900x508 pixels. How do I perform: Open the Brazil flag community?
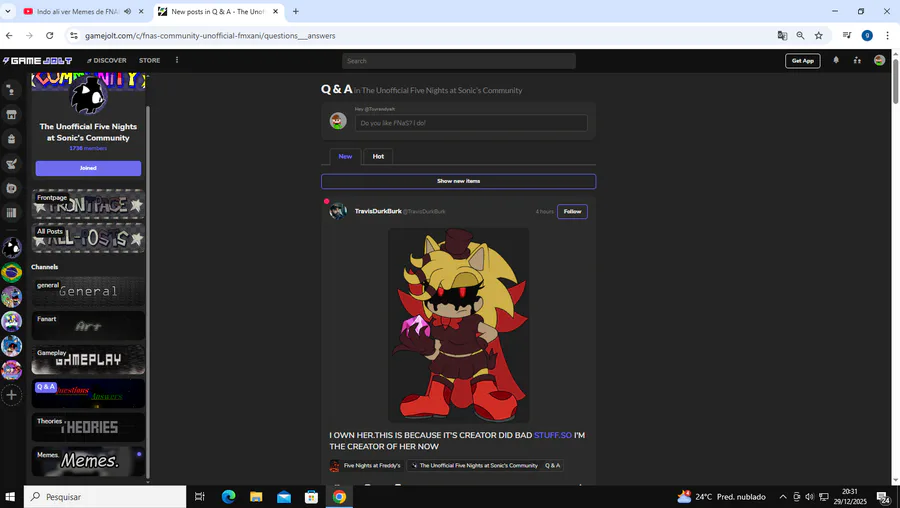11,273
